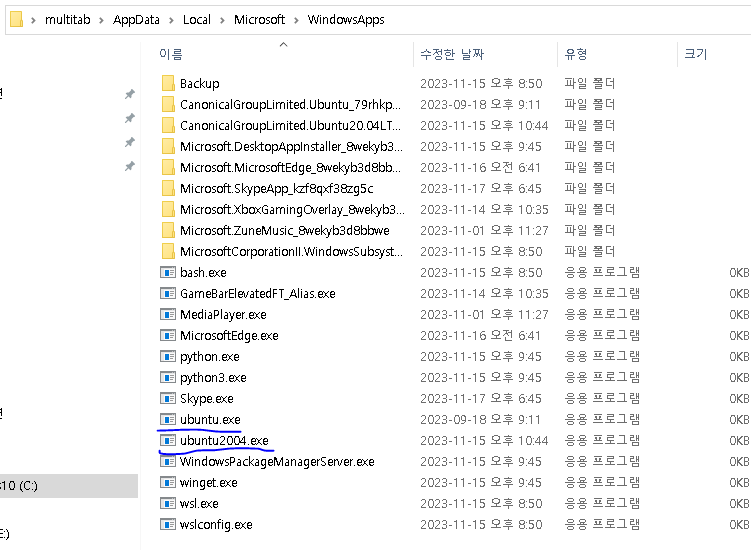Sort by the 크기 column header
Viewport: 751px width, 550px height.
714,54
